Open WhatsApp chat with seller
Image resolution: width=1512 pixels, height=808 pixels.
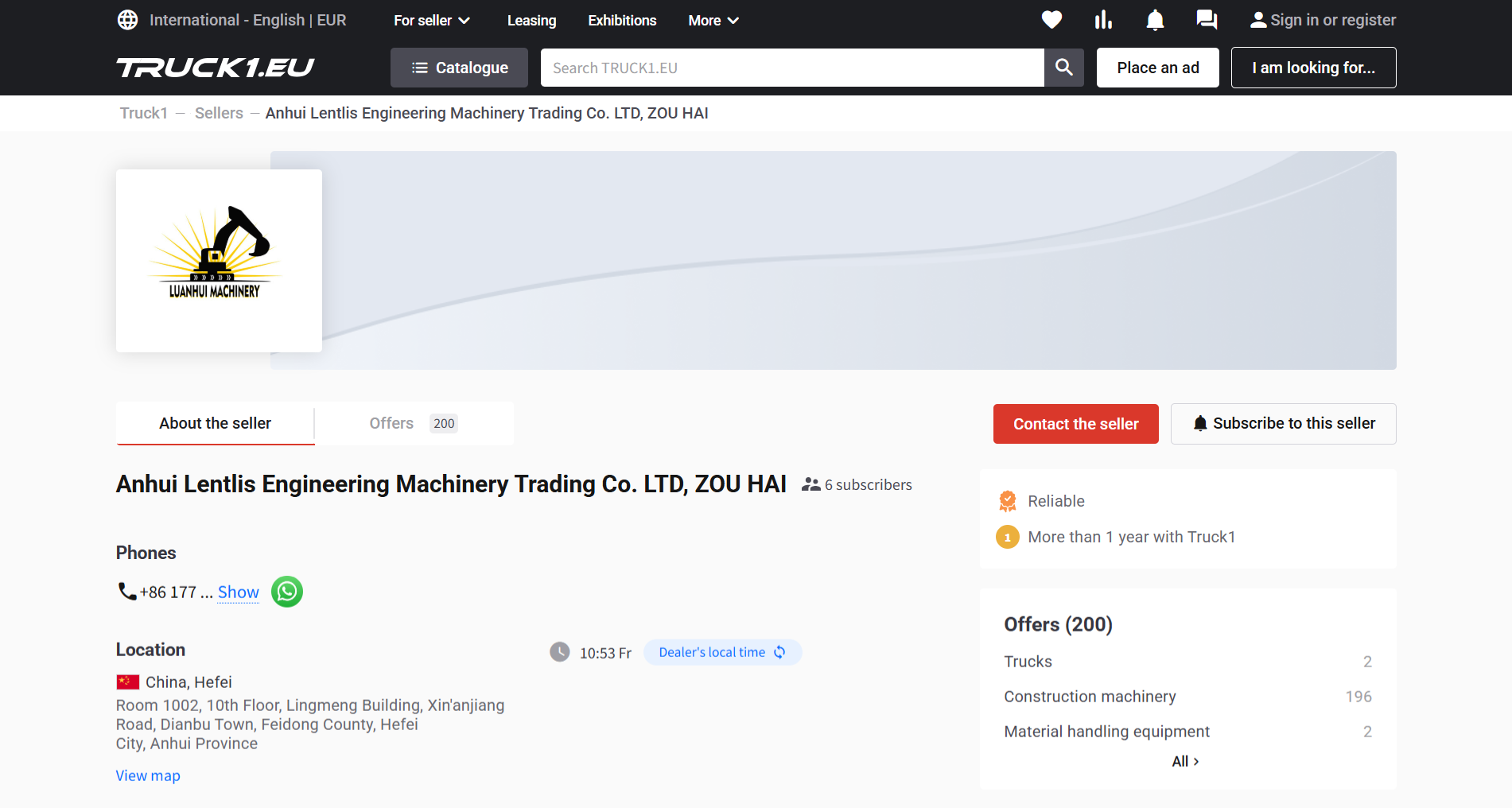287,592
